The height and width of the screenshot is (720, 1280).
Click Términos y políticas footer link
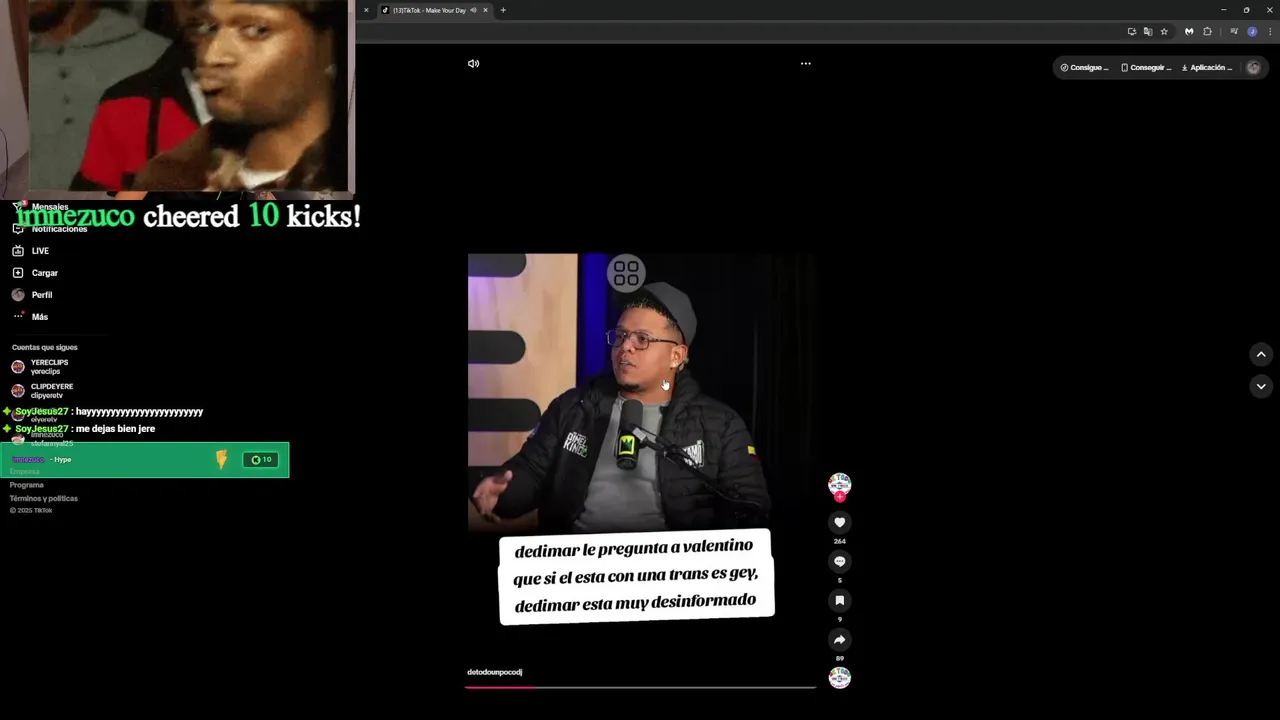point(44,498)
